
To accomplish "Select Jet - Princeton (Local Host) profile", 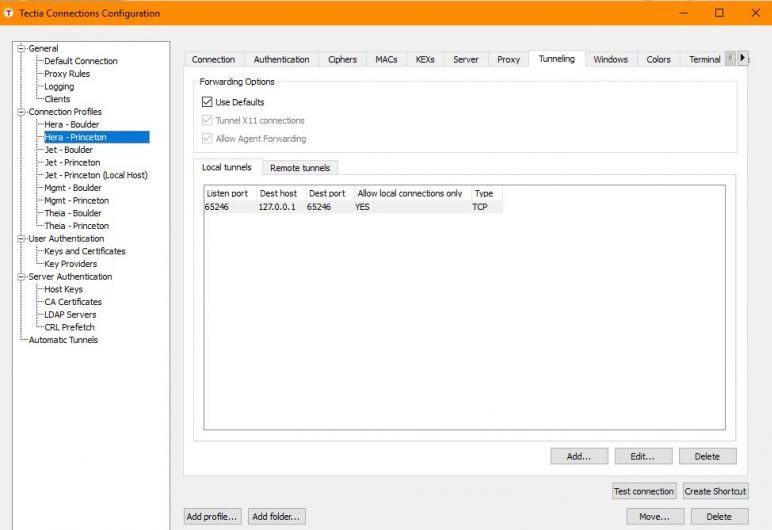I will (x=96, y=175).
